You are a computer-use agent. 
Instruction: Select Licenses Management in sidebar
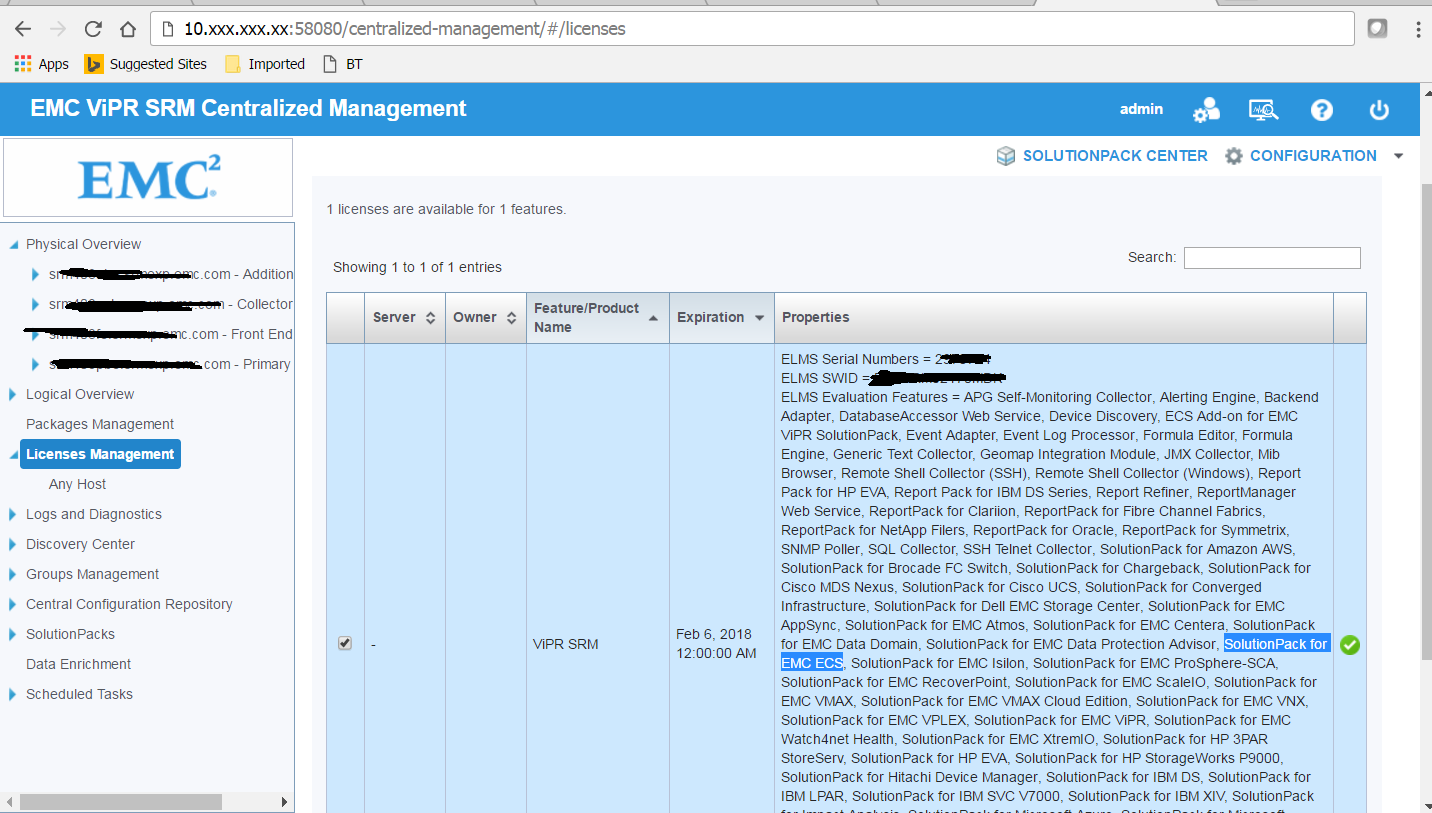point(100,454)
